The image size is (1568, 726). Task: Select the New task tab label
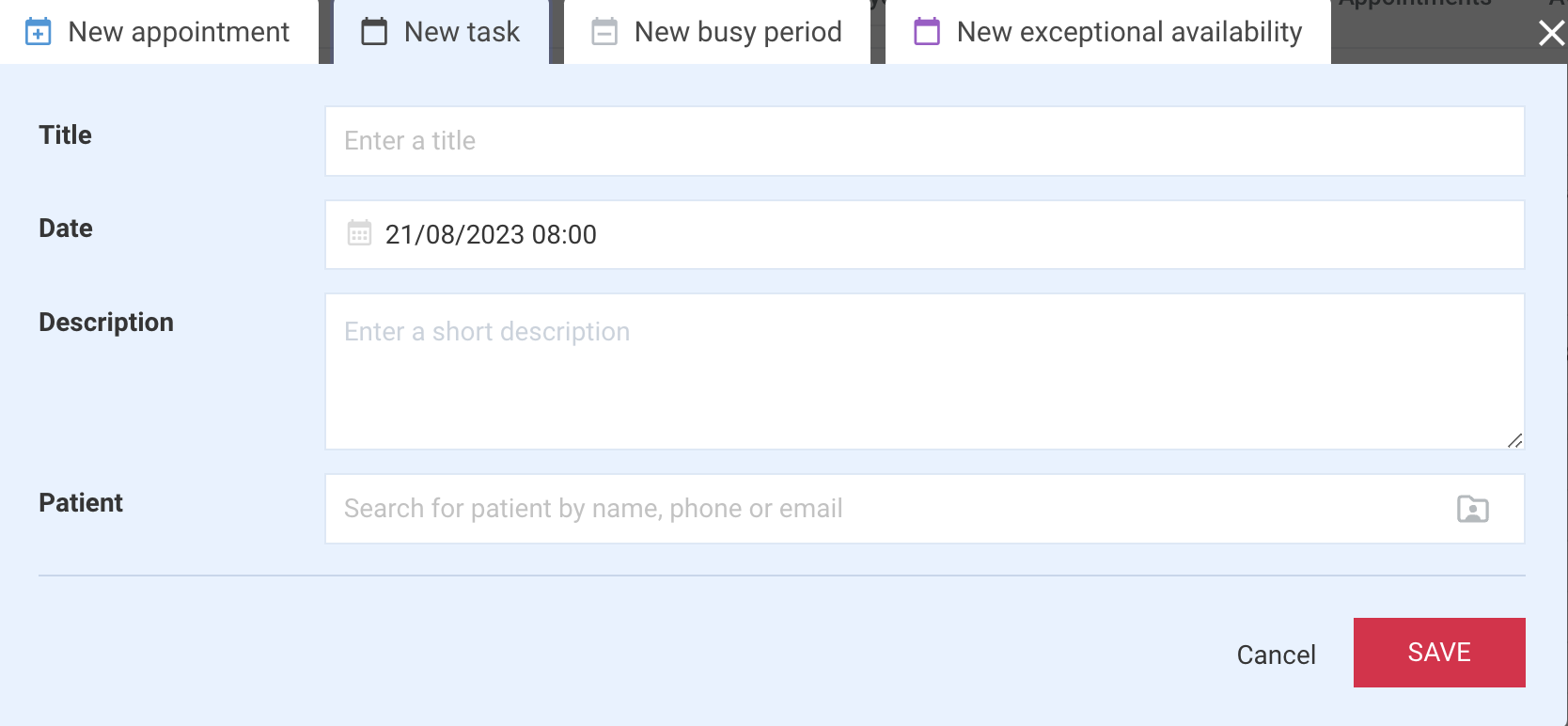coord(462,32)
